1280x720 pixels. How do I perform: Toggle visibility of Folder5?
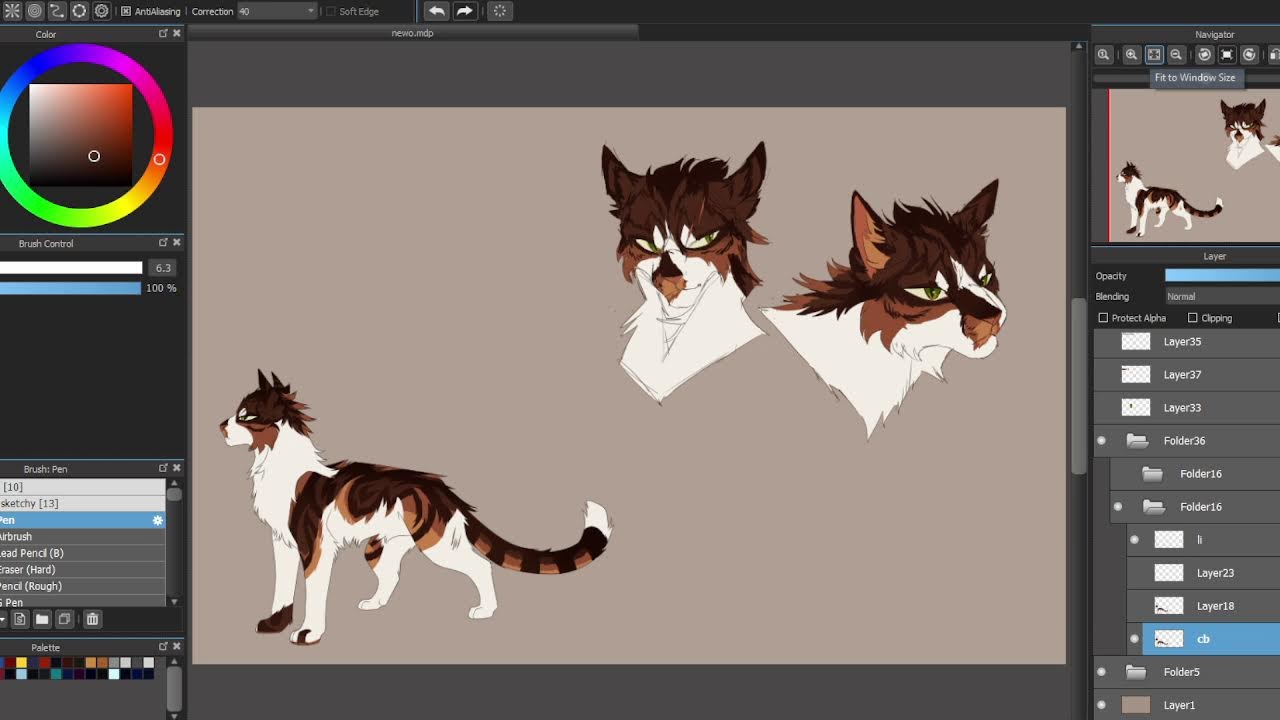[1101, 672]
